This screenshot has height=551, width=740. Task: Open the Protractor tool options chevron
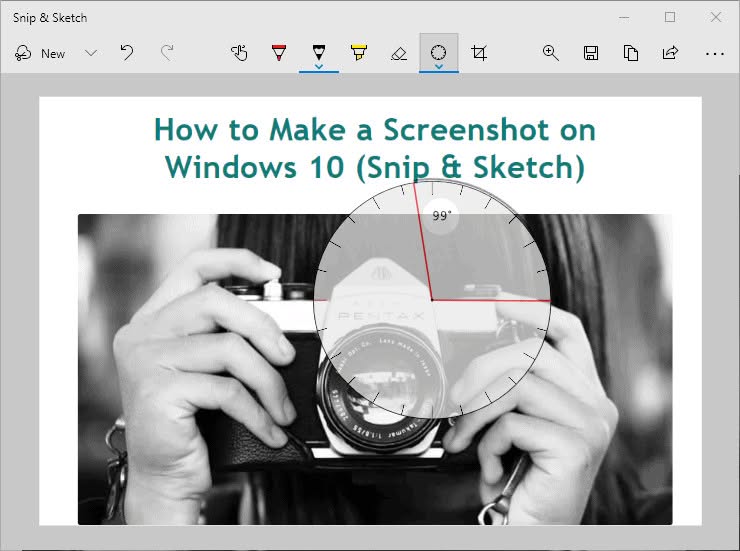439,67
